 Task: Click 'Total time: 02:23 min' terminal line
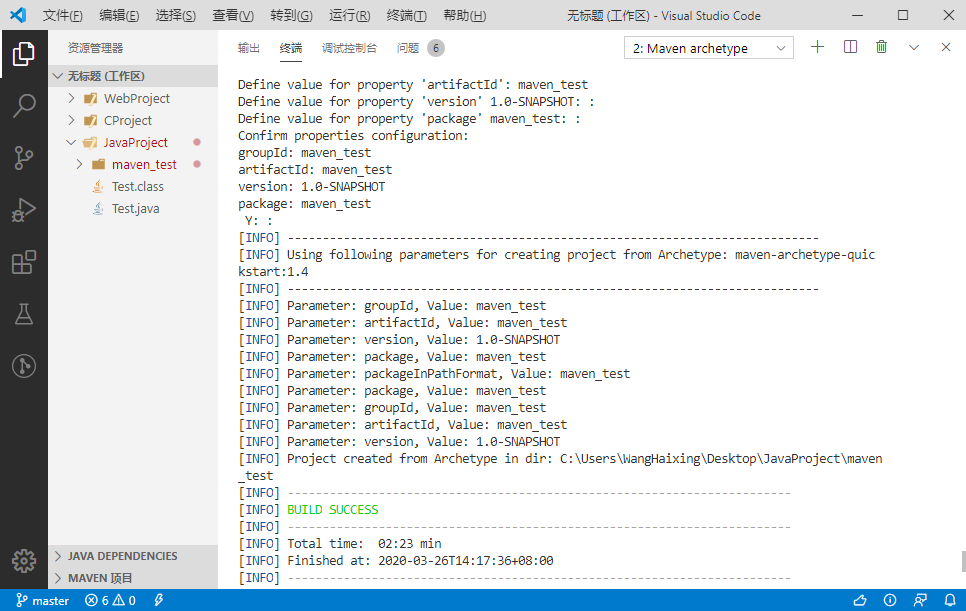tap(364, 544)
